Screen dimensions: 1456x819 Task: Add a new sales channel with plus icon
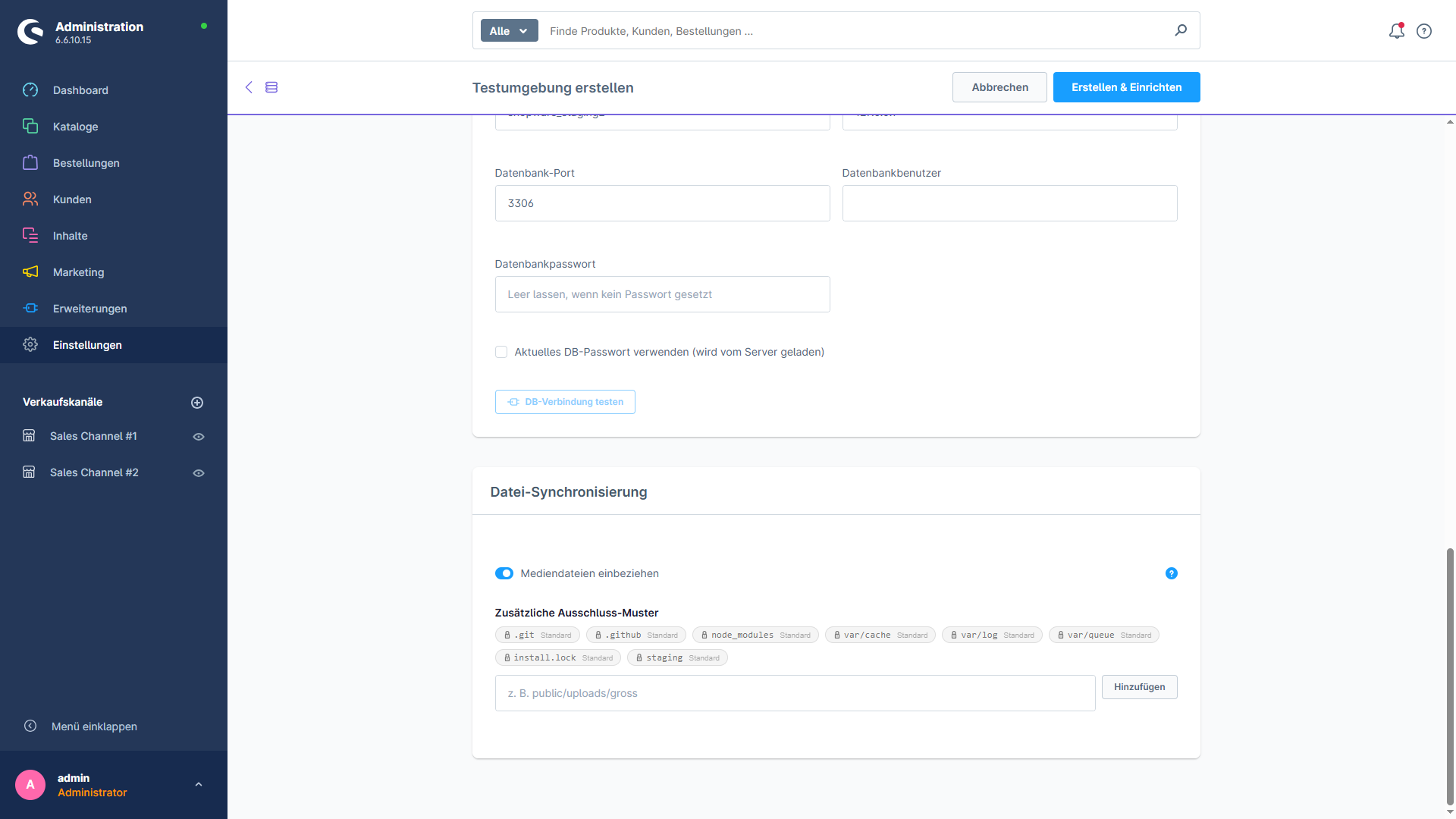point(197,403)
